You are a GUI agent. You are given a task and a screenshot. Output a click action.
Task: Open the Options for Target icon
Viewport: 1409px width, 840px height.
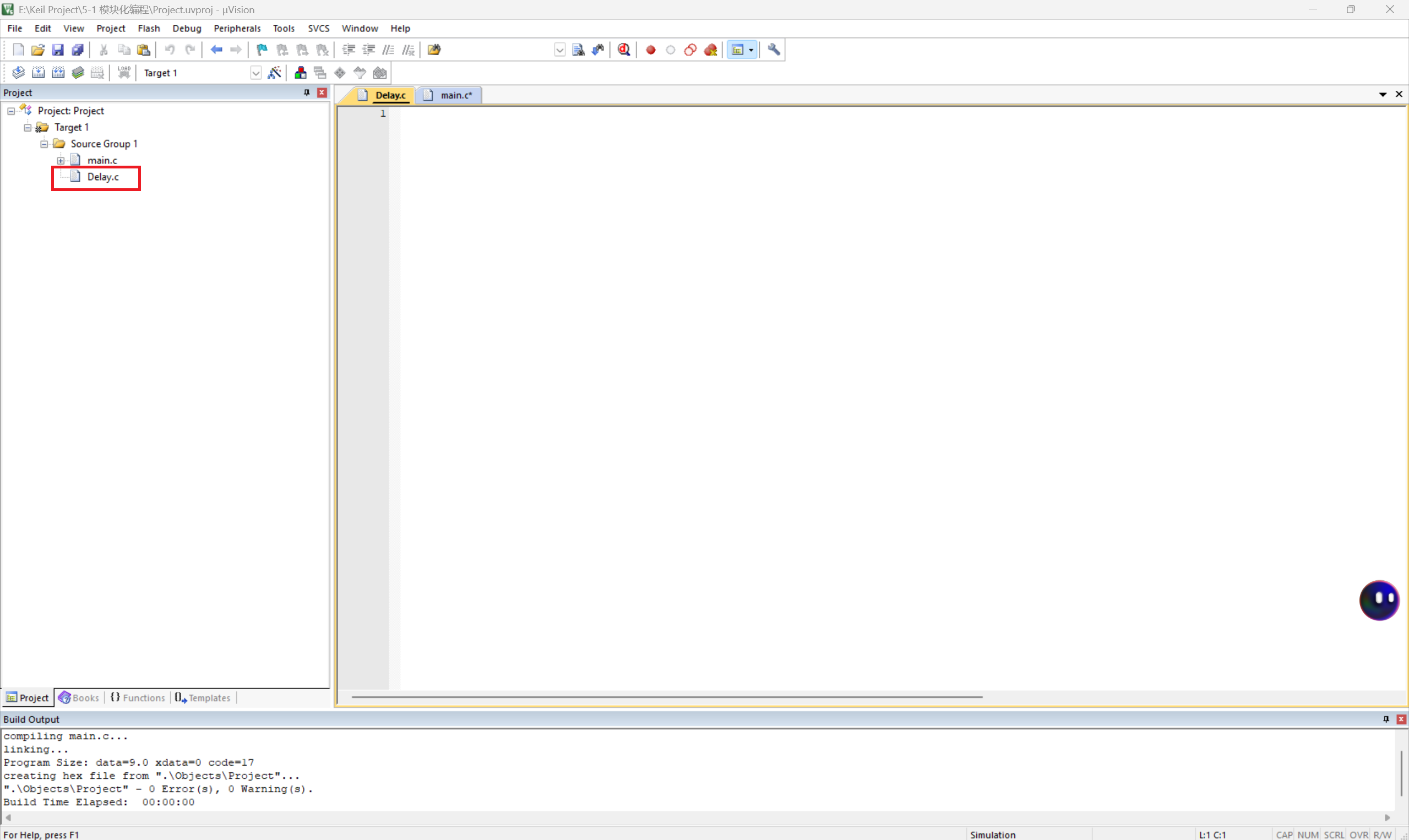tap(275, 73)
